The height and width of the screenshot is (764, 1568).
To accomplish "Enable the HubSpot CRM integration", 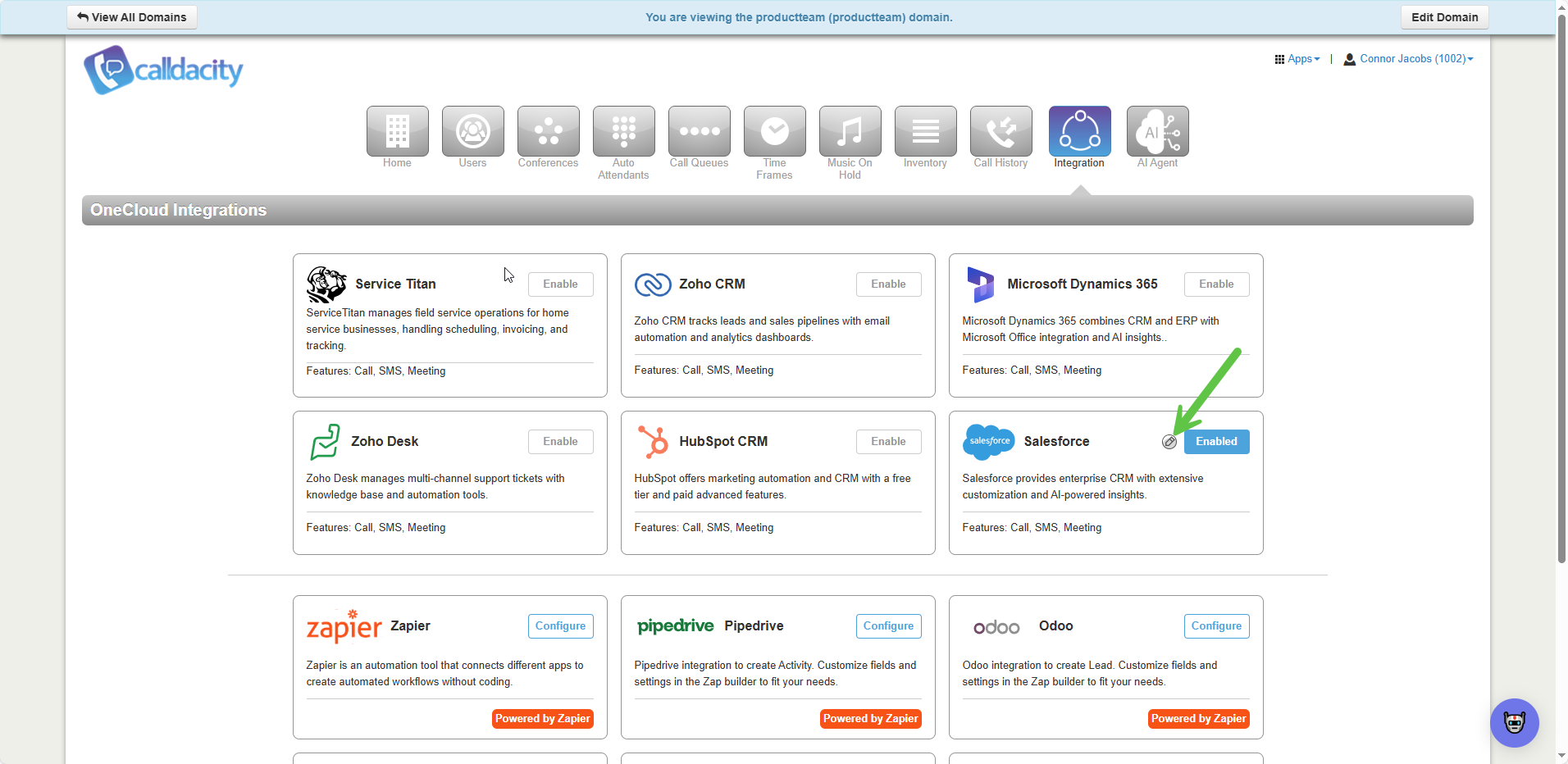I will pyautogui.click(x=888, y=442).
